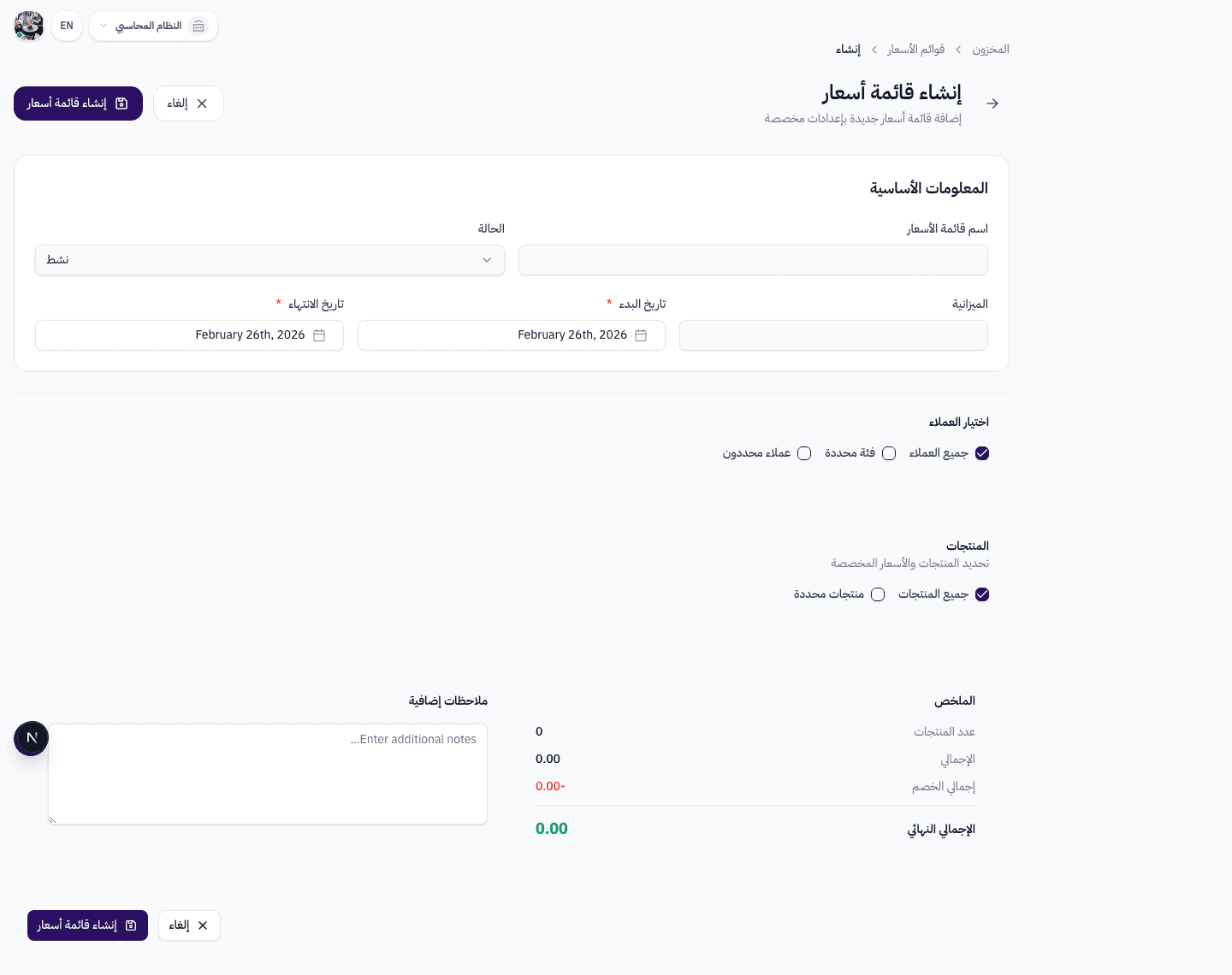This screenshot has width=1232, height=975.
Task: Click the bottom إنشاء قائمة أسعار button
Action: coord(87,925)
